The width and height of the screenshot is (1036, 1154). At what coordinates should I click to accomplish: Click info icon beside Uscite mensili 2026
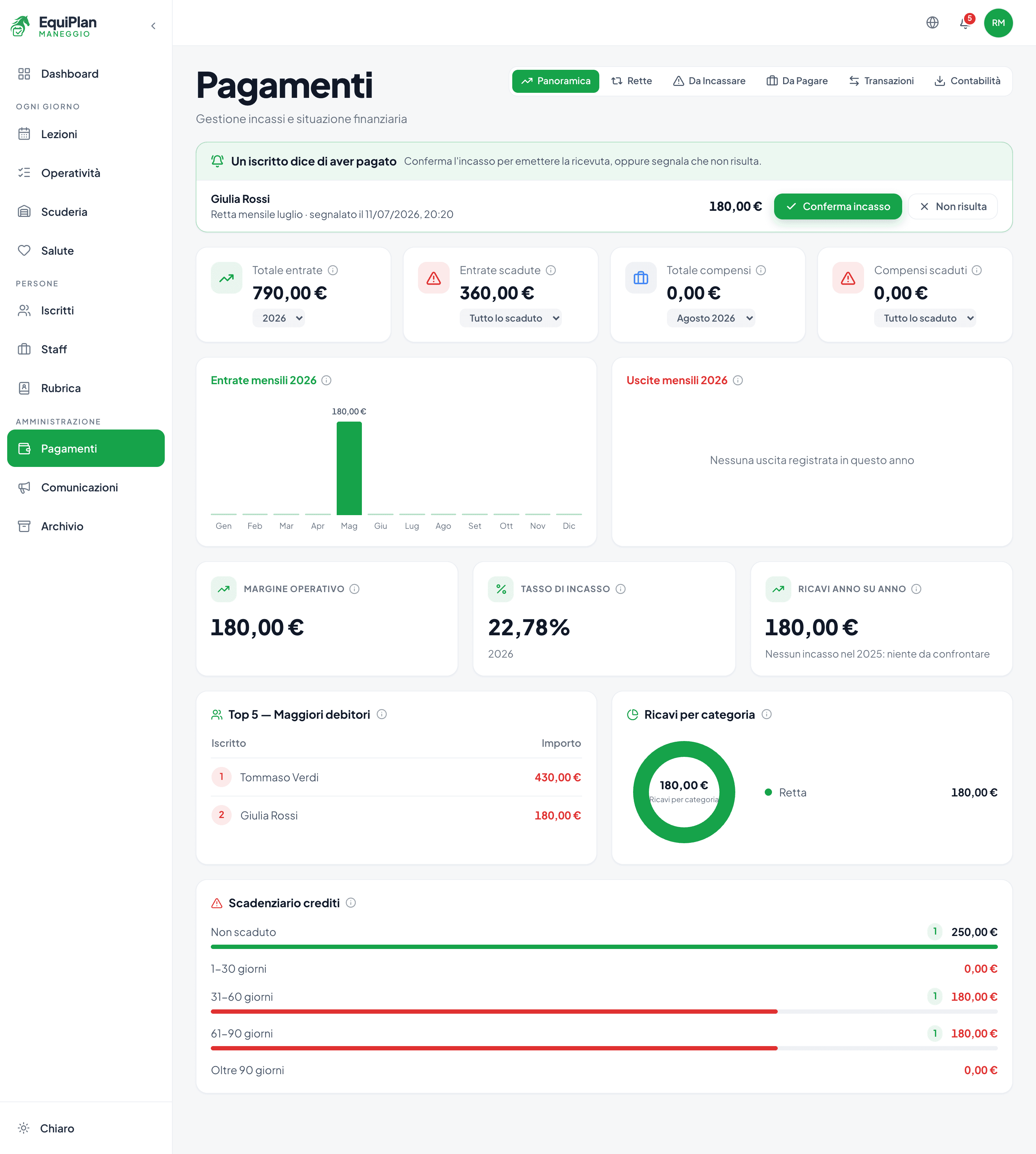click(738, 380)
